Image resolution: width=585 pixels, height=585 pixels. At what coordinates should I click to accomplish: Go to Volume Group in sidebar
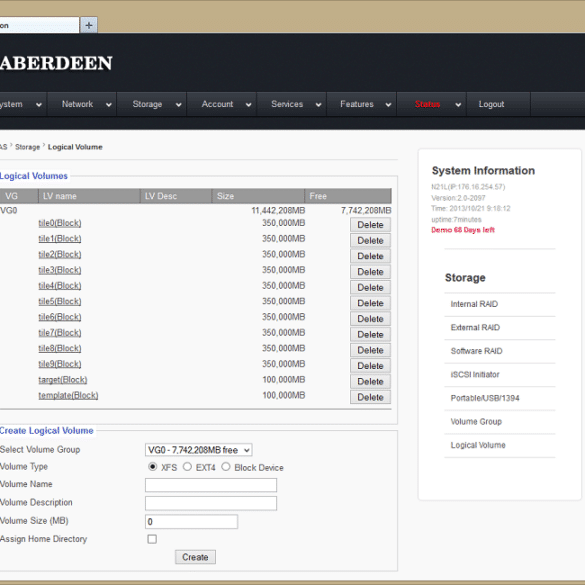coord(476,422)
